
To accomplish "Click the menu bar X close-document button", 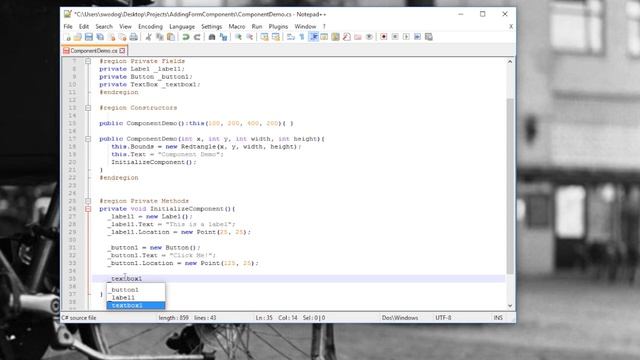I will tap(511, 27).
